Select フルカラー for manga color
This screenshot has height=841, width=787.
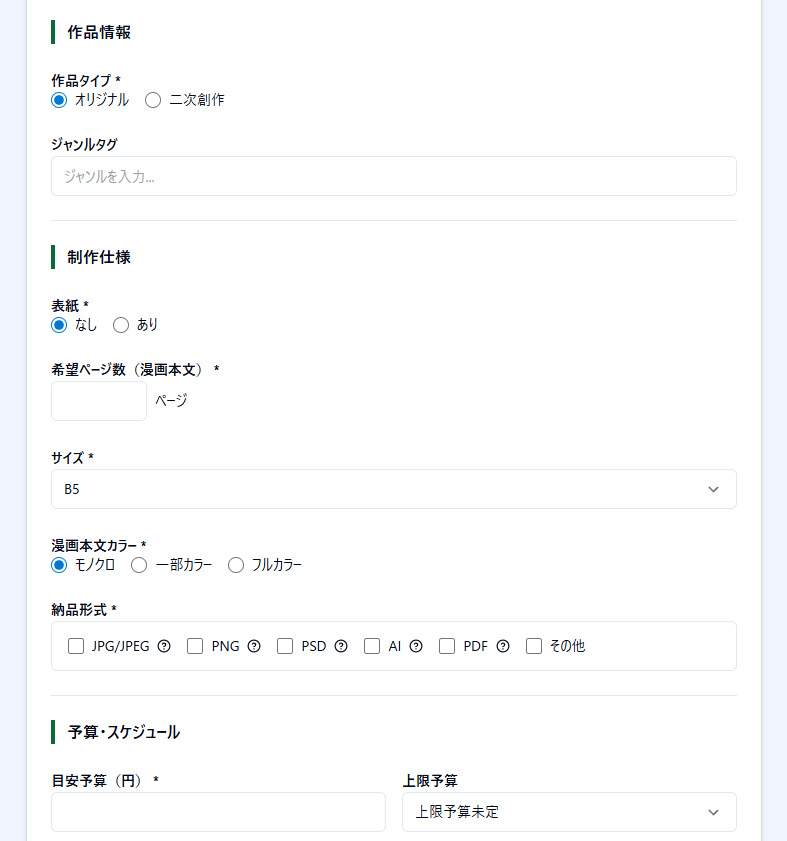(x=236, y=565)
